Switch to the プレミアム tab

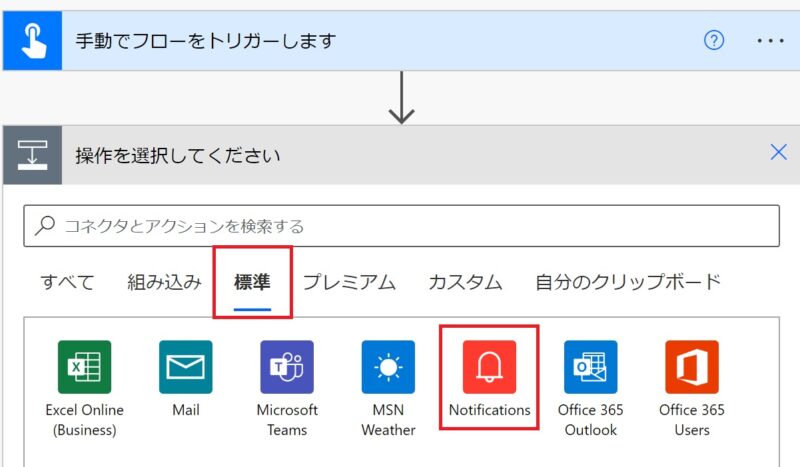pyautogui.click(x=349, y=282)
